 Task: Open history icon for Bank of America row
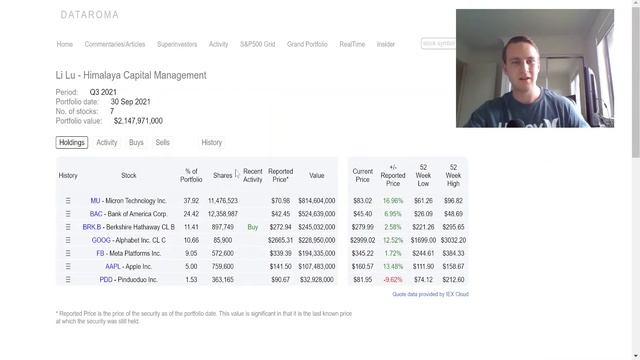68,214
